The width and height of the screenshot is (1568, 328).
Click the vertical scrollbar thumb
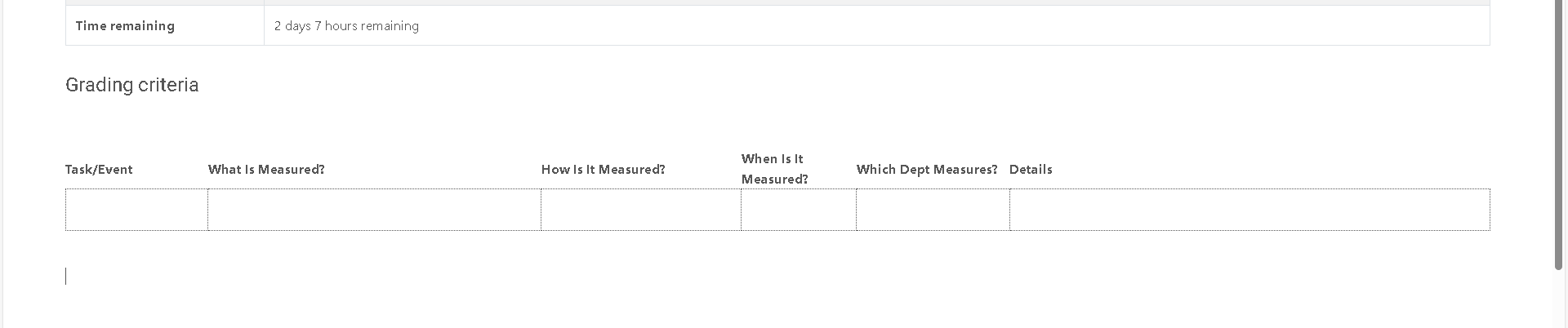point(1559,135)
